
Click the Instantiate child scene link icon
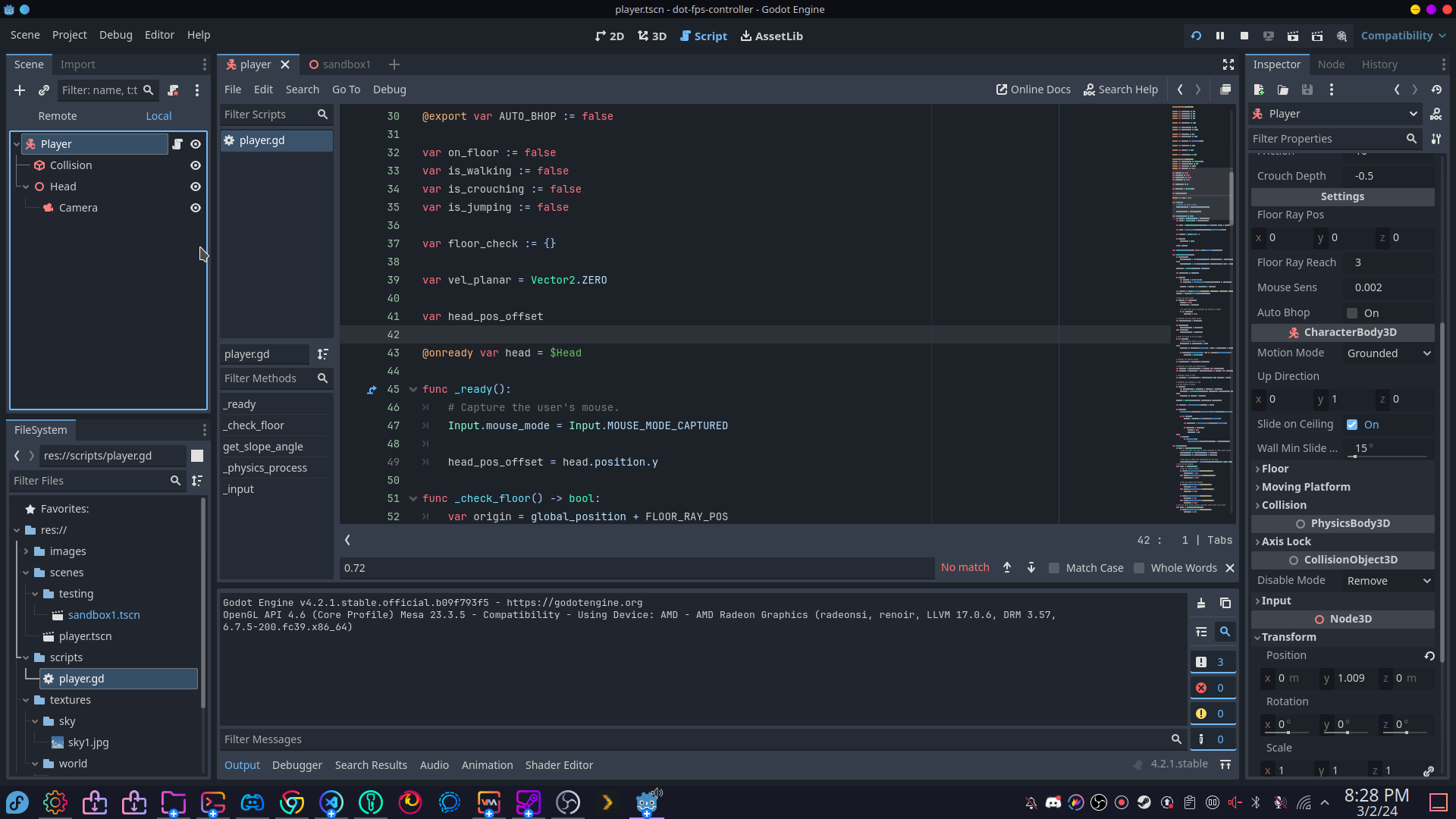(44, 90)
